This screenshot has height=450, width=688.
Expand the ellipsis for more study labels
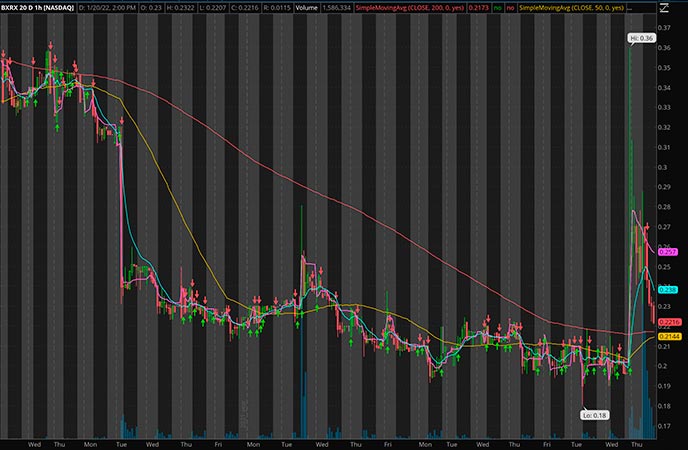coord(630,8)
